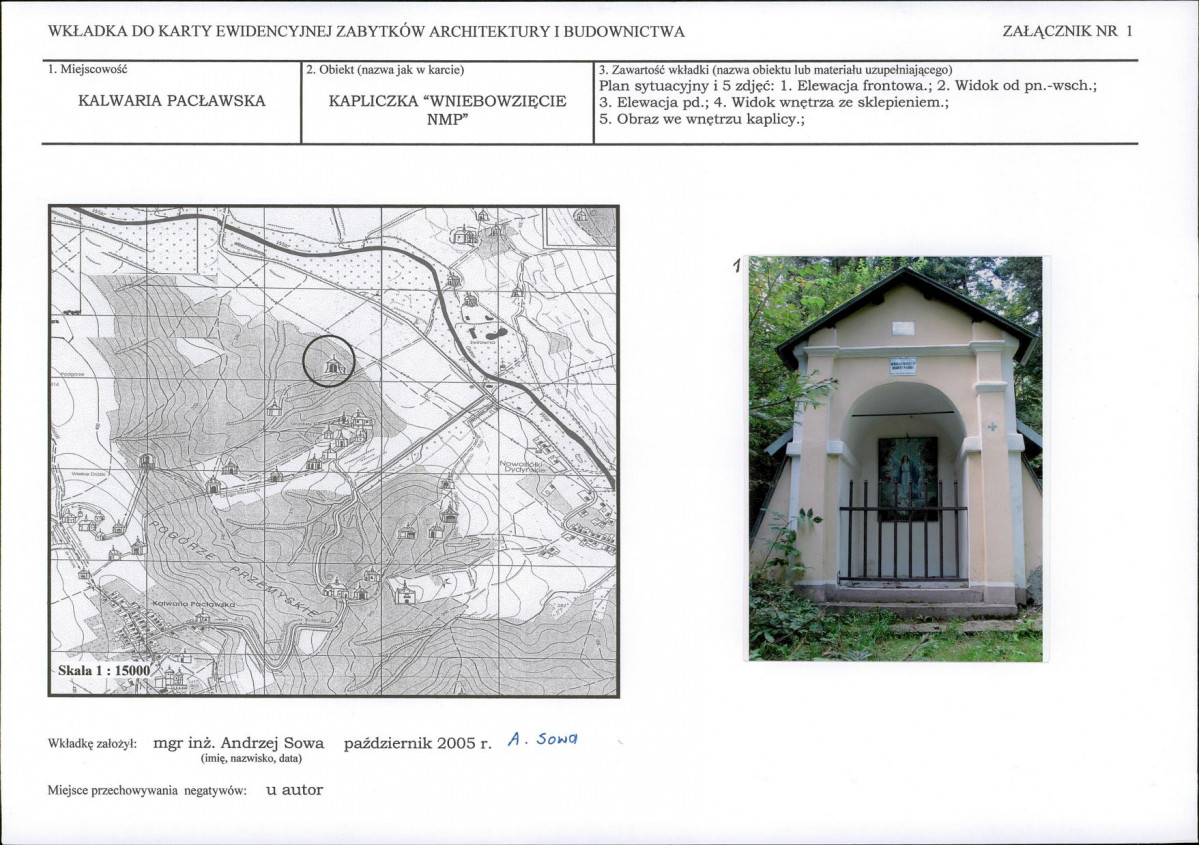Click the 'październik 2005 r.' date text
This screenshot has width=1199, height=845.
tap(417, 744)
